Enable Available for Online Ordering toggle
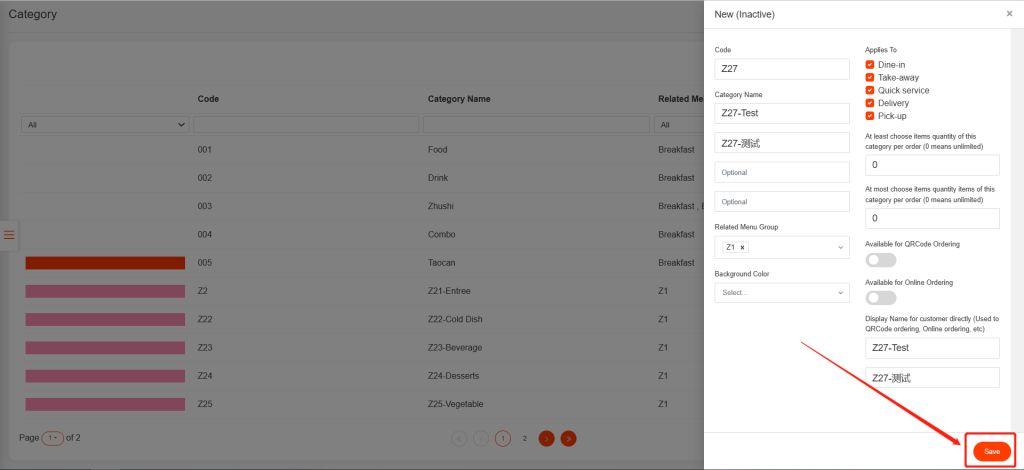1024x470 pixels. coord(881,297)
